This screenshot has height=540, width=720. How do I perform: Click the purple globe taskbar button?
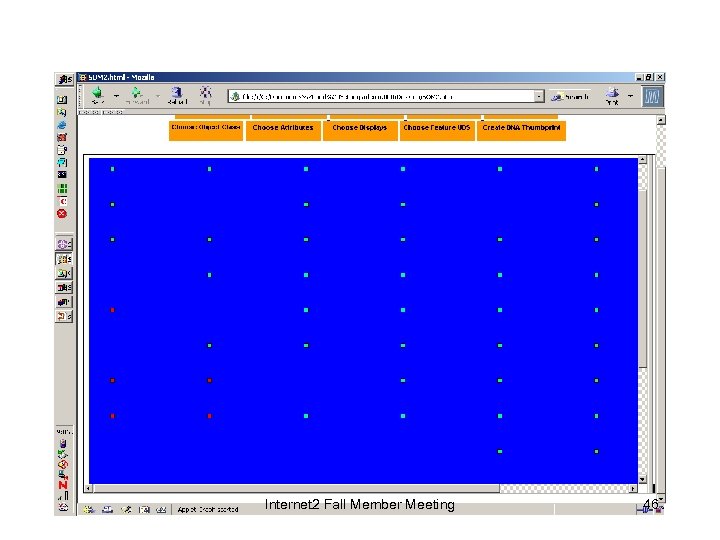[64, 244]
